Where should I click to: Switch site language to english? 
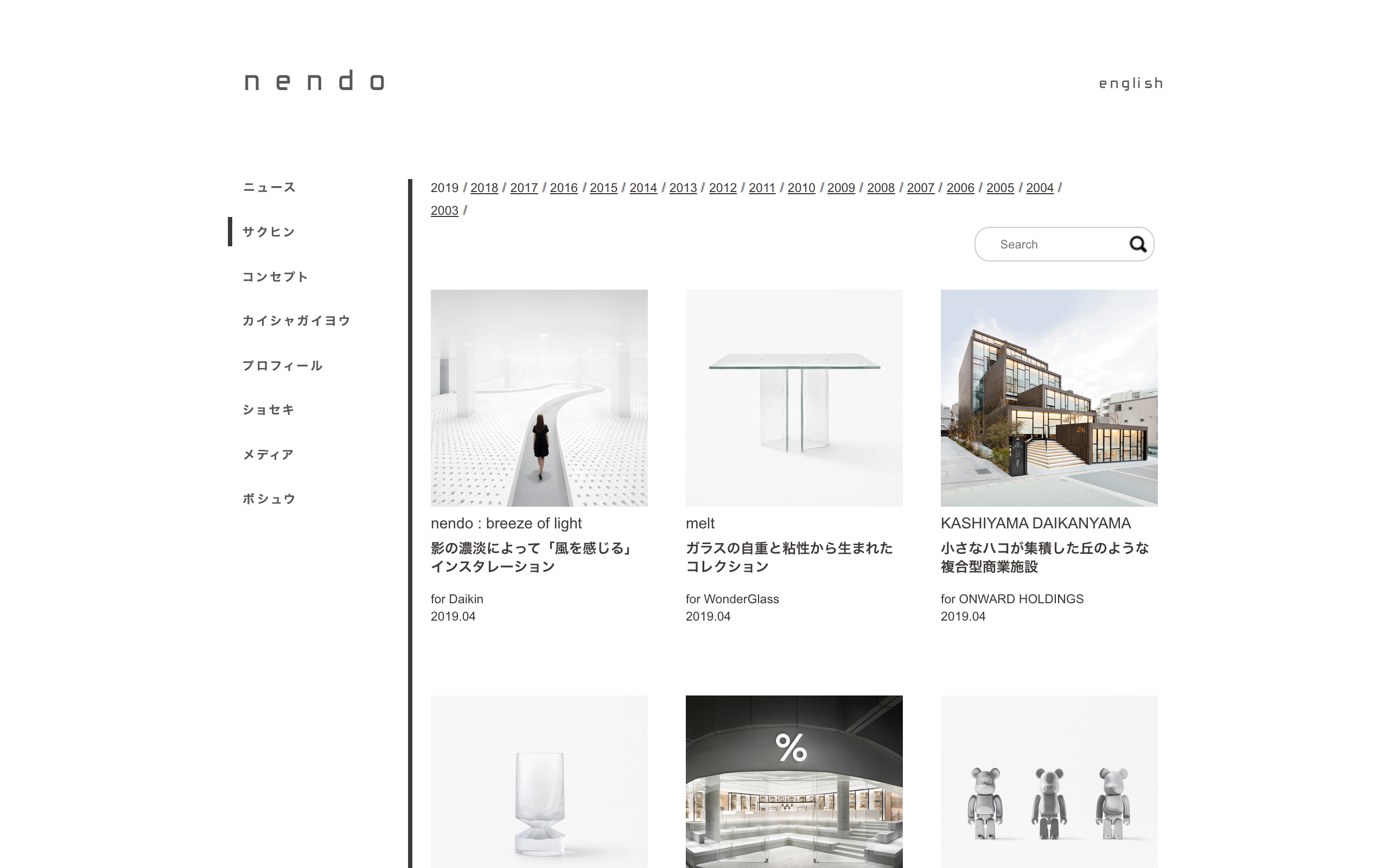coord(1131,84)
